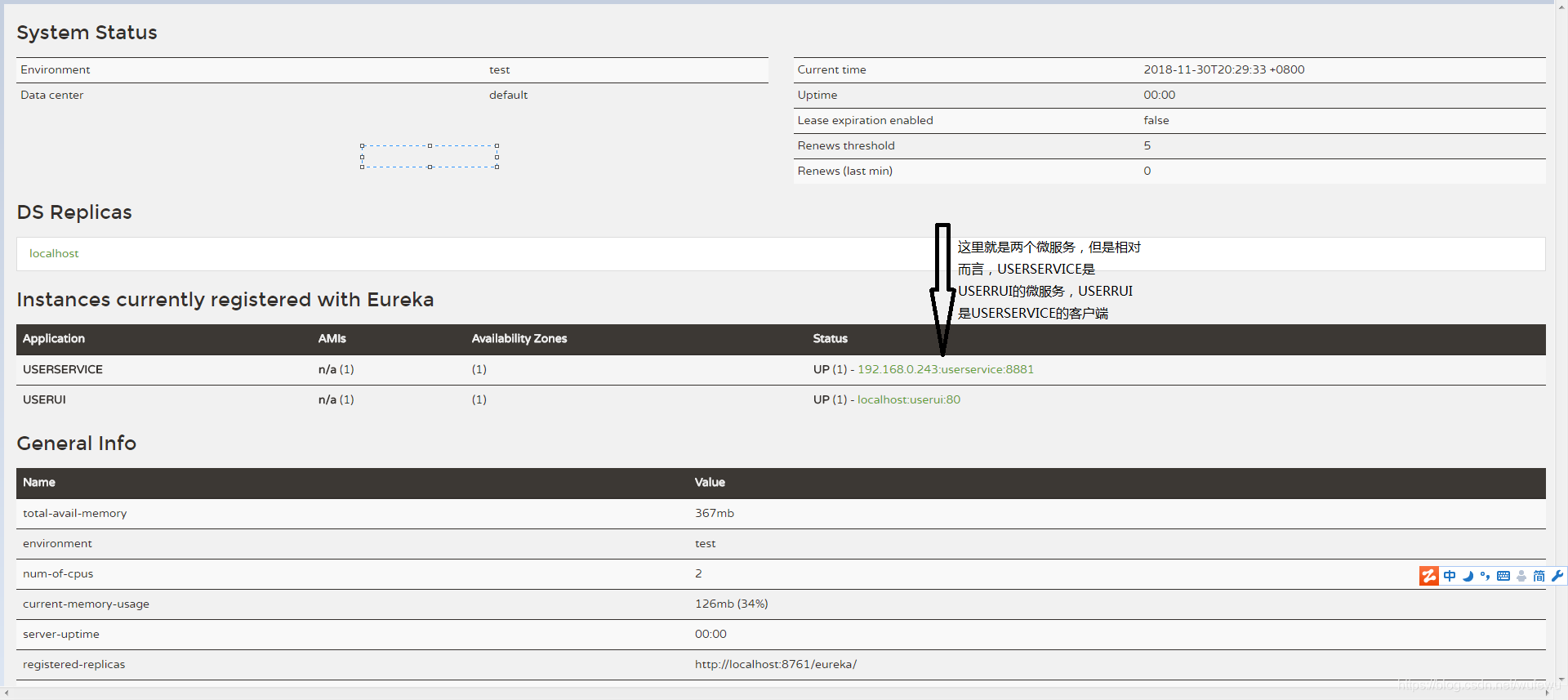Click the Renews threshold value 5
The height and width of the screenshot is (700, 1568).
click(x=1147, y=145)
